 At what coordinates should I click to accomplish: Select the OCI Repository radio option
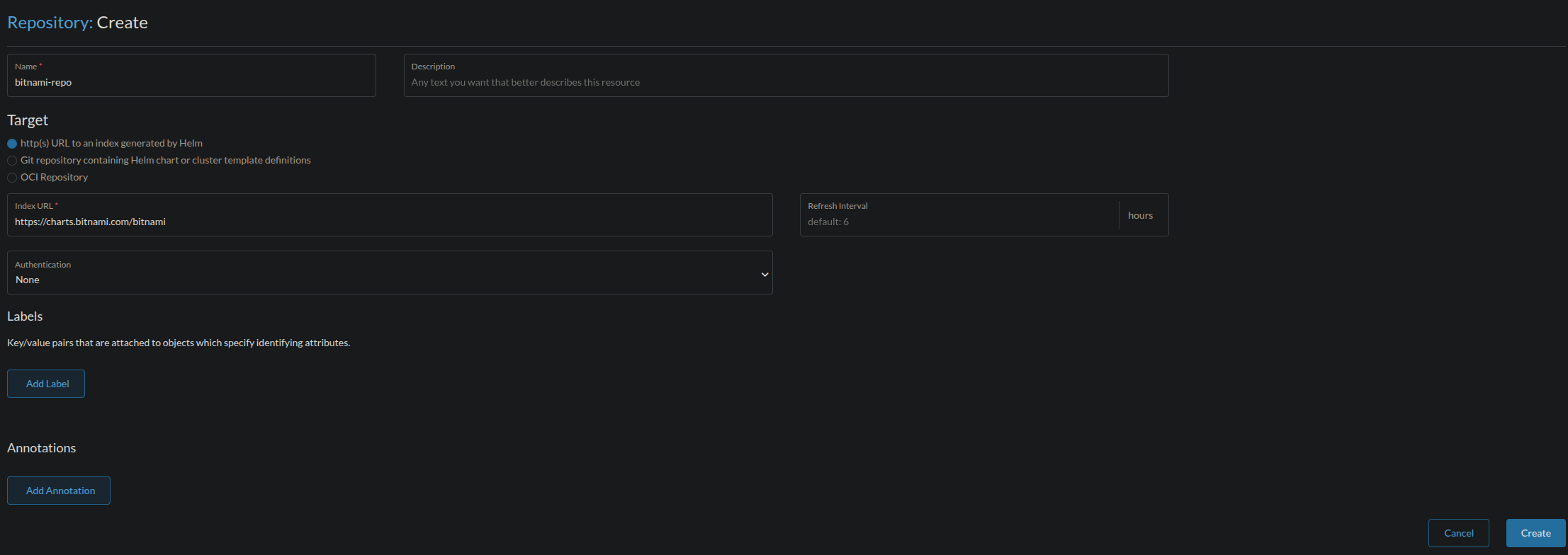click(x=12, y=178)
